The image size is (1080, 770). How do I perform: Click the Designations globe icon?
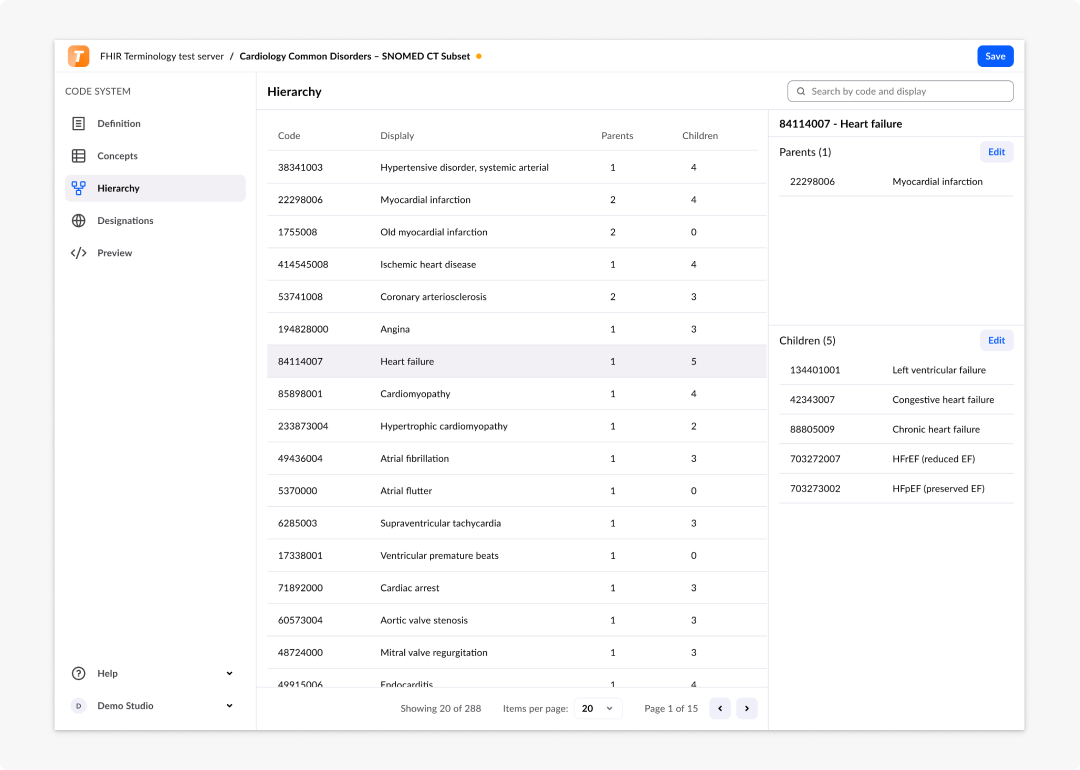point(79,220)
